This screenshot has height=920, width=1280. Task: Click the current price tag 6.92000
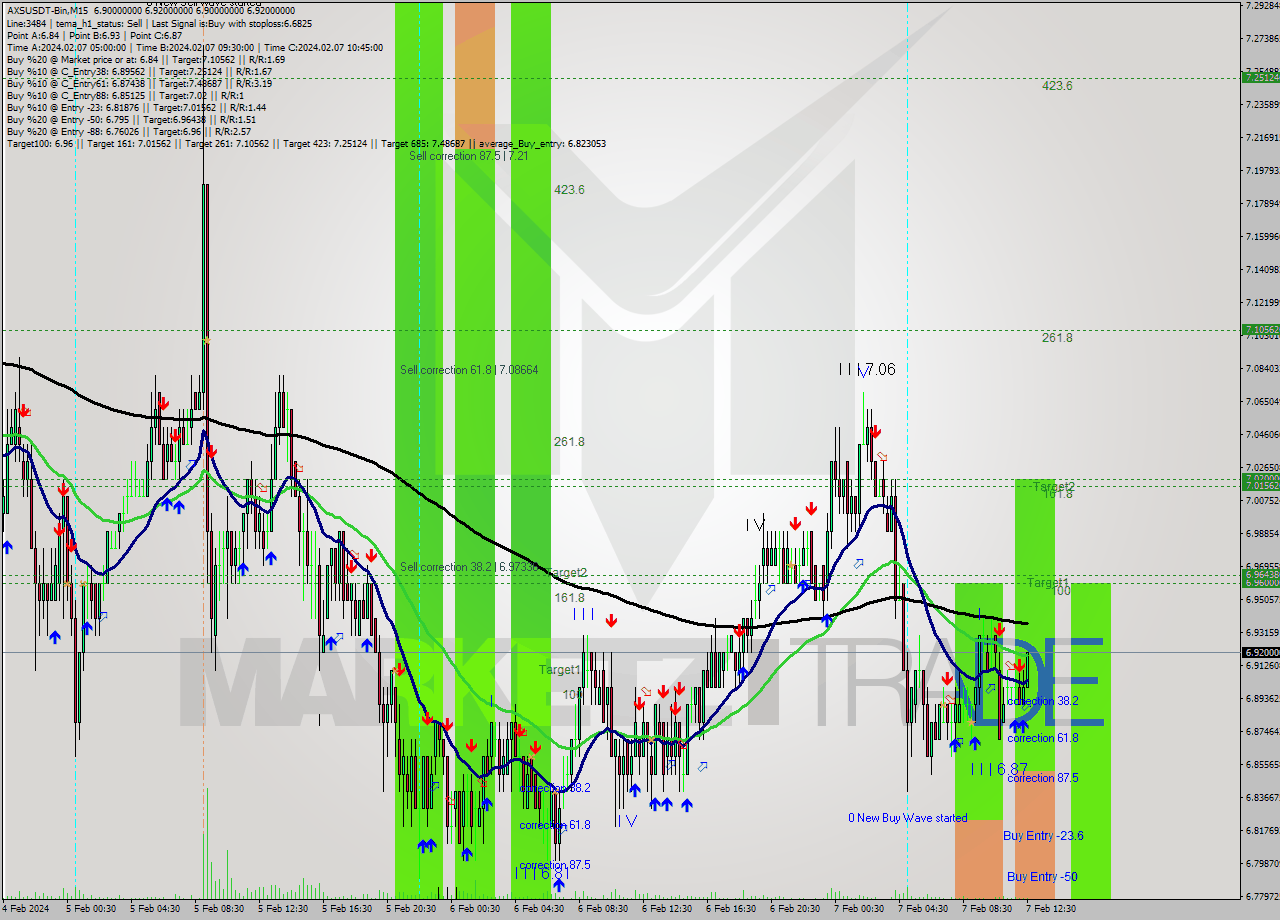1260,652
